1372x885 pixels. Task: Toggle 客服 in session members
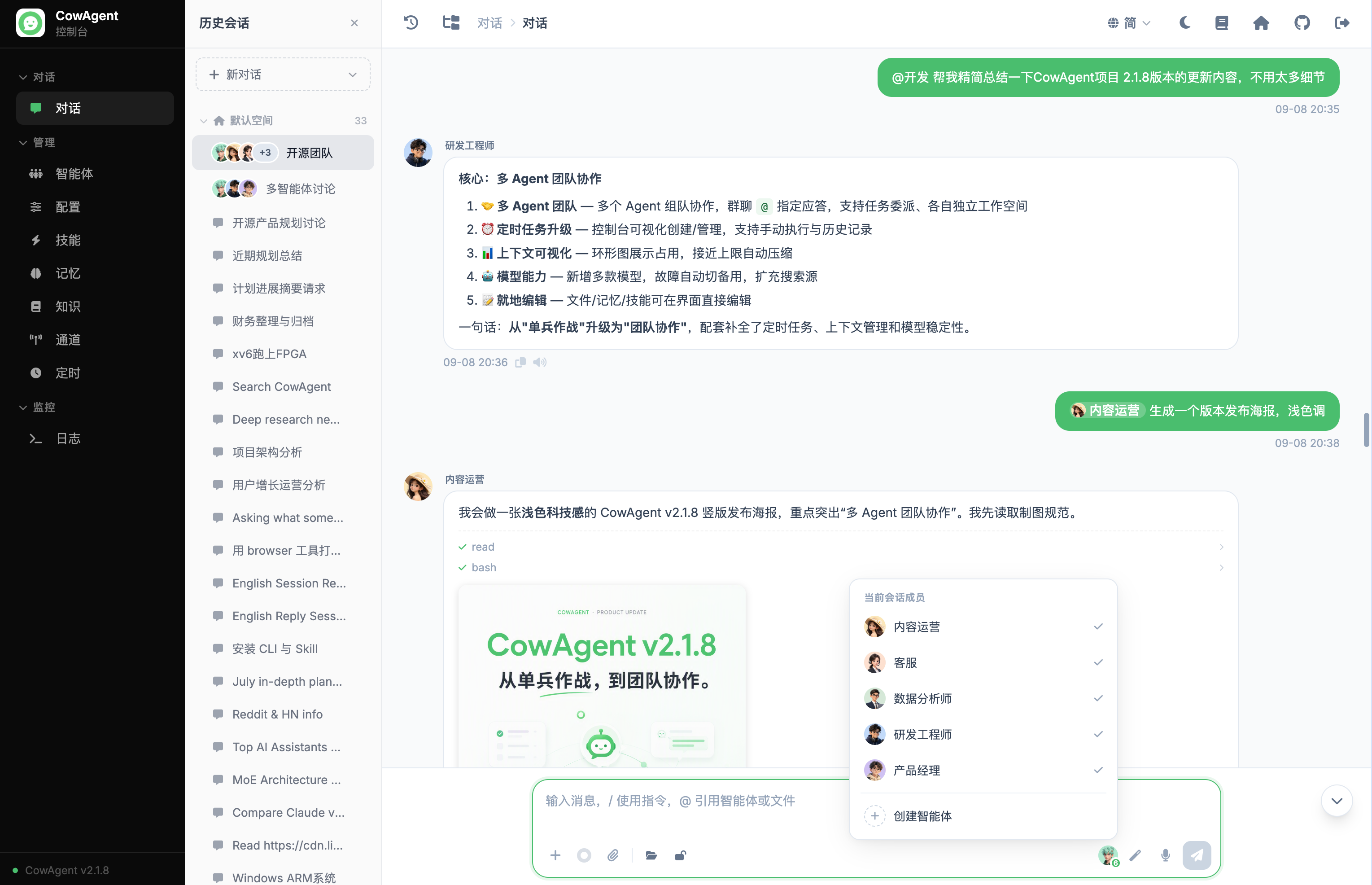[983, 662]
